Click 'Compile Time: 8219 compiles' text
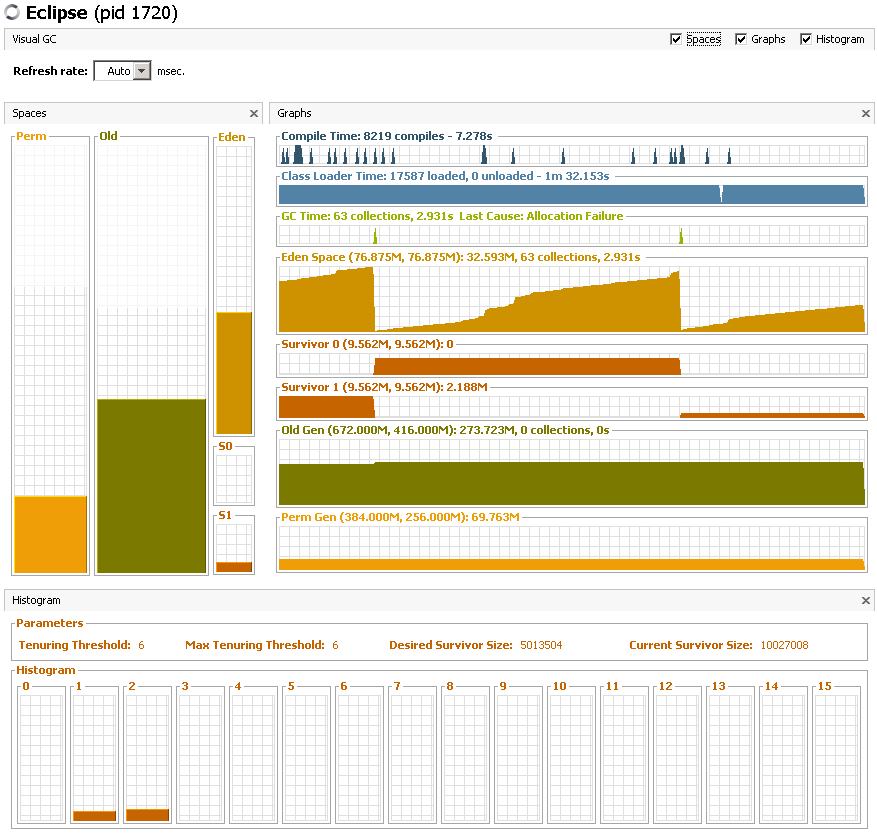Image resolution: width=877 pixels, height=834 pixels. coord(362,136)
